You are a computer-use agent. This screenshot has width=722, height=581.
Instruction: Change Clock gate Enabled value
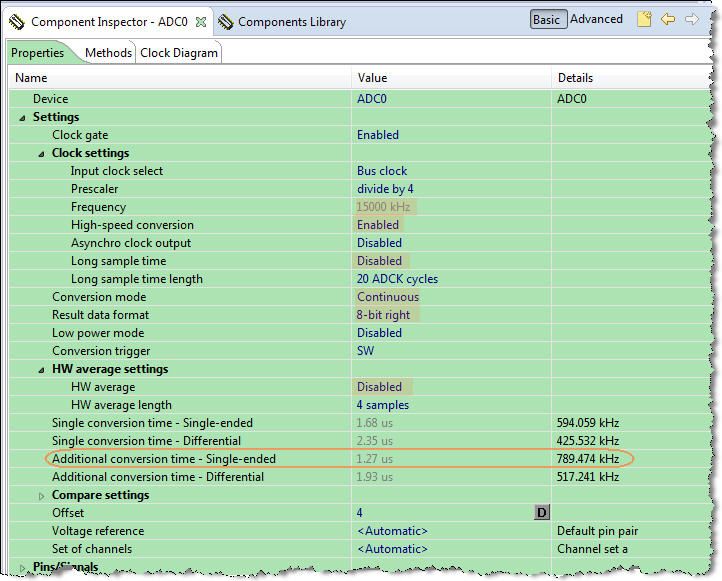(x=378, y=135)
